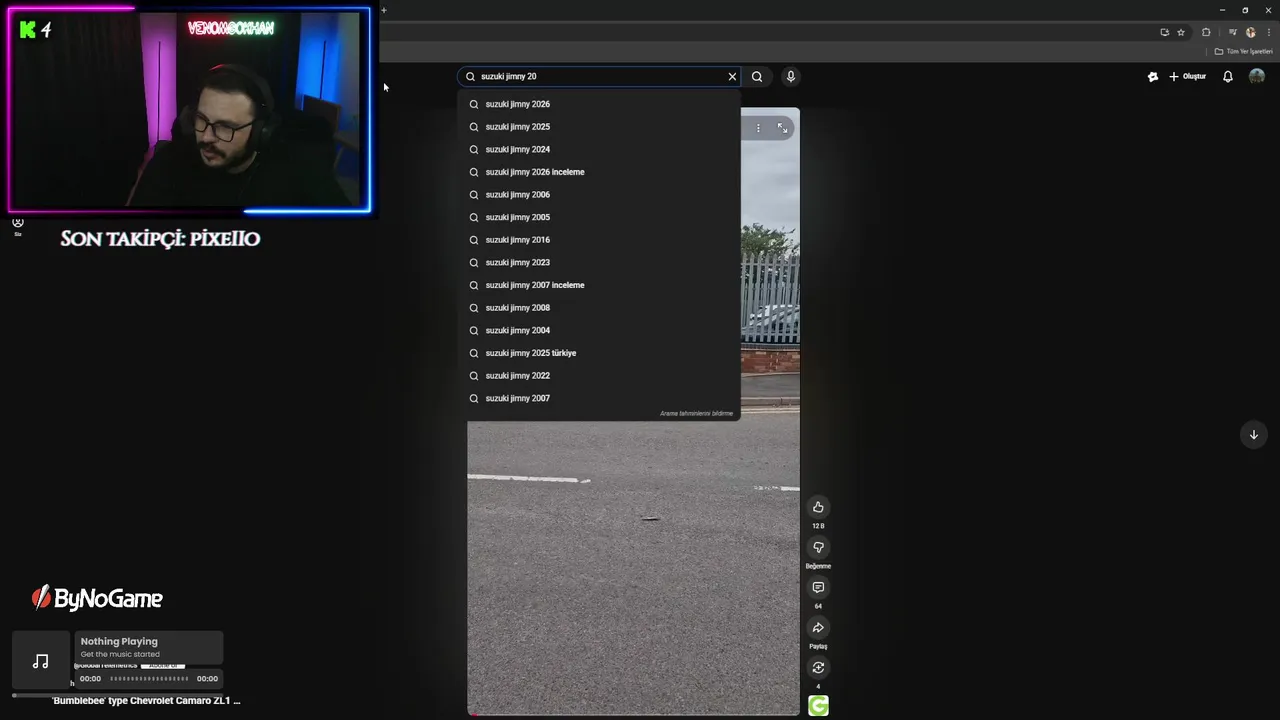1280x720 pixels.
Task: Open the YouTube account avatar menu
Action: click(1257, 76)
